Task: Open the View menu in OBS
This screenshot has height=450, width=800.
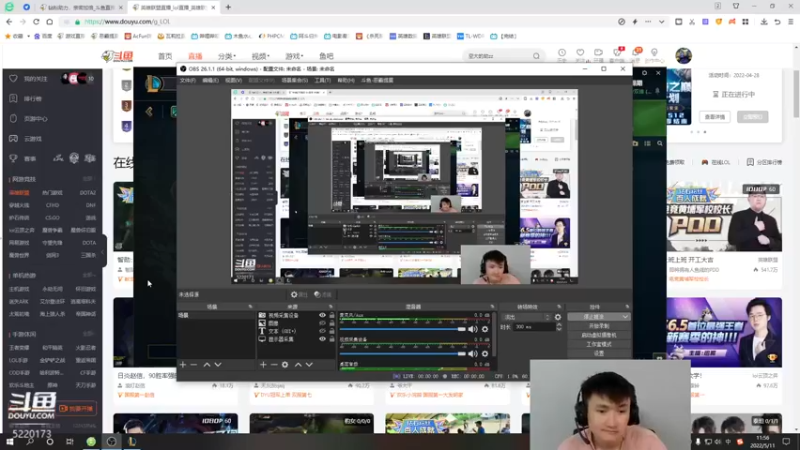Action: 233,80
